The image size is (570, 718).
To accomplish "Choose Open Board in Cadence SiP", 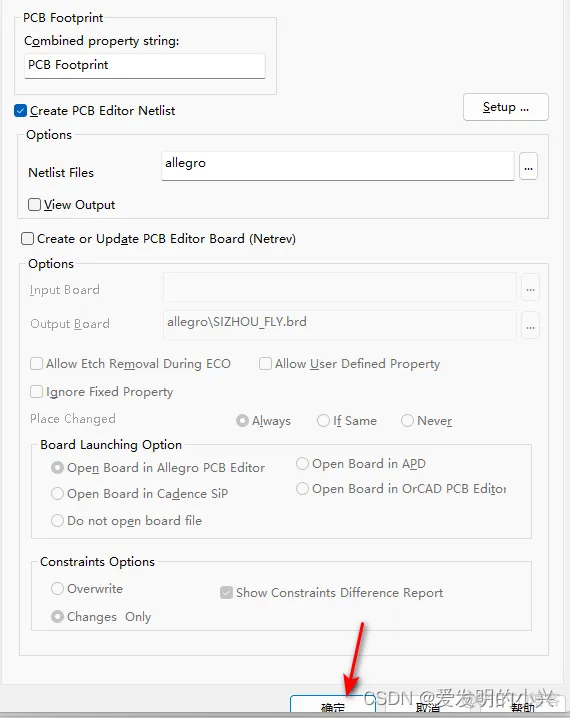I will pos(57,494).
